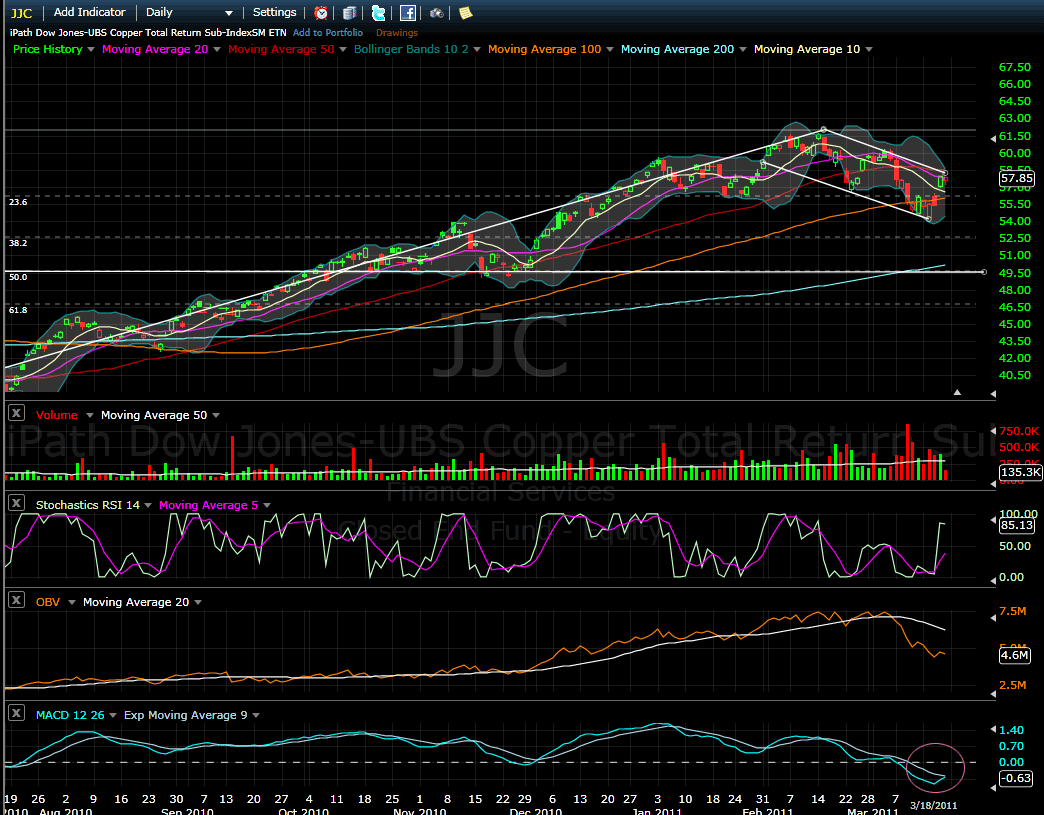Open the Add Indicator menu
The width and height of the screenshot is (1044, 815).
point(90,13)
